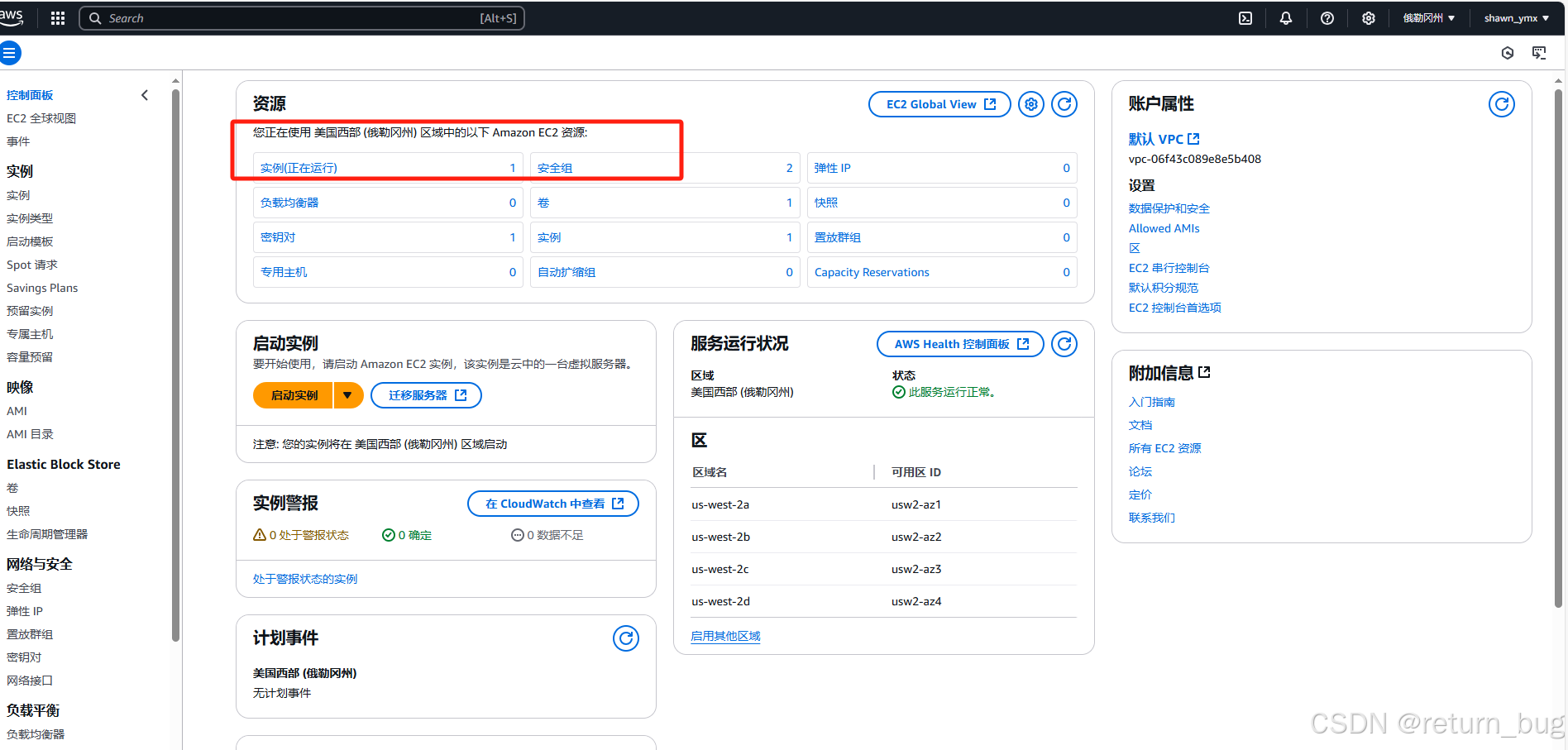Click 处于警报状态的实例 link
The height and width of the screenshot is (750, 1568).
[x=305, y=579]
